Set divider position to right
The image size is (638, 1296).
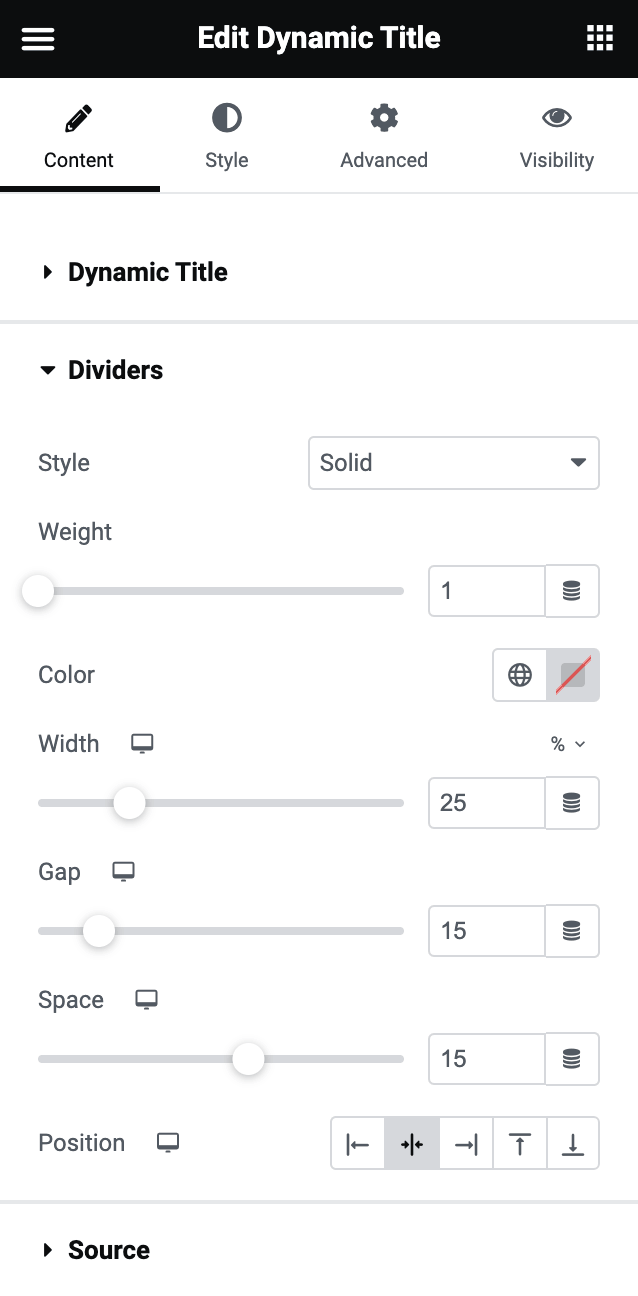[466, 1144]
